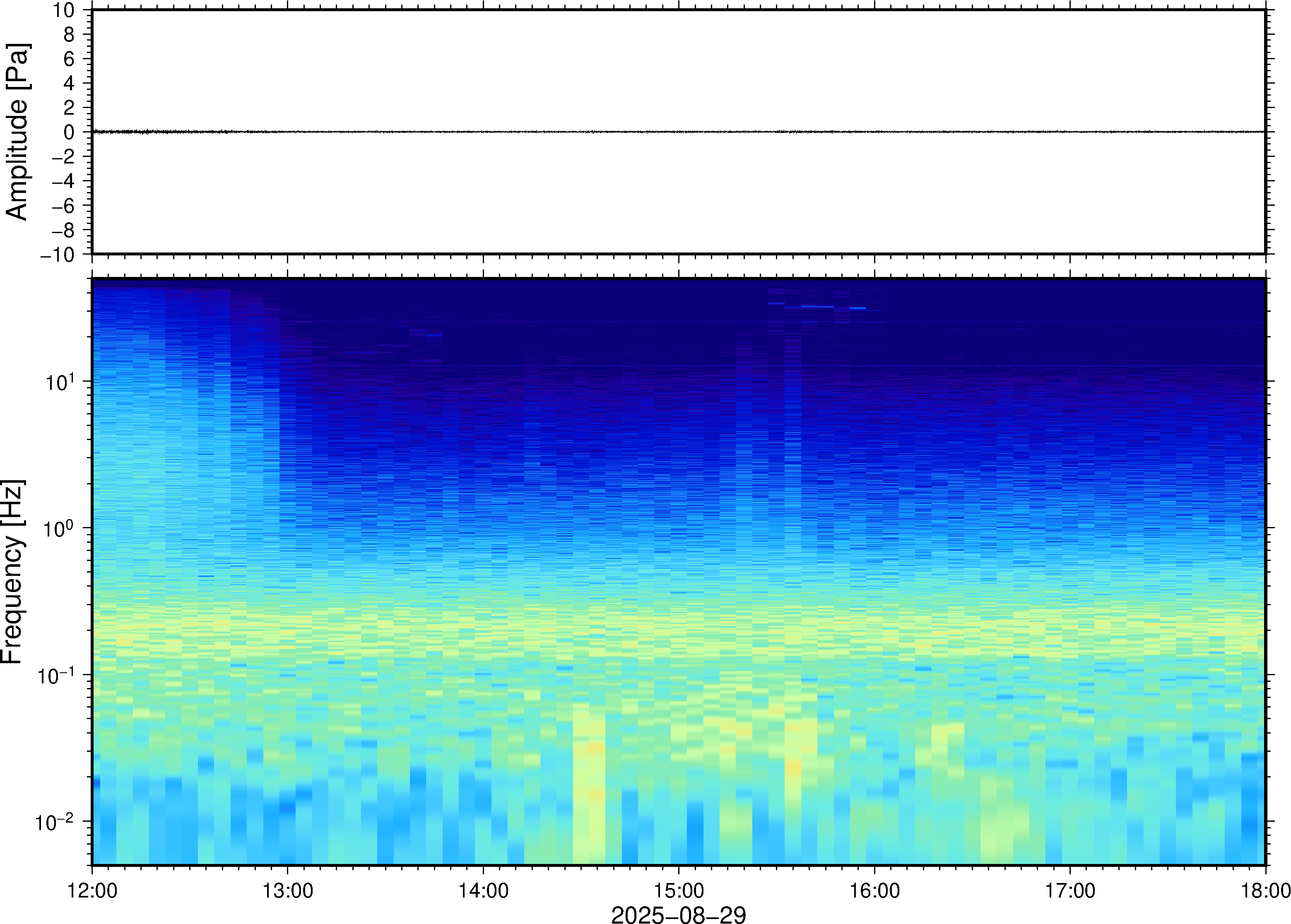Click the amplitude tick label 6
Viewport: 1291px width, 924px height.
point(70,59)
